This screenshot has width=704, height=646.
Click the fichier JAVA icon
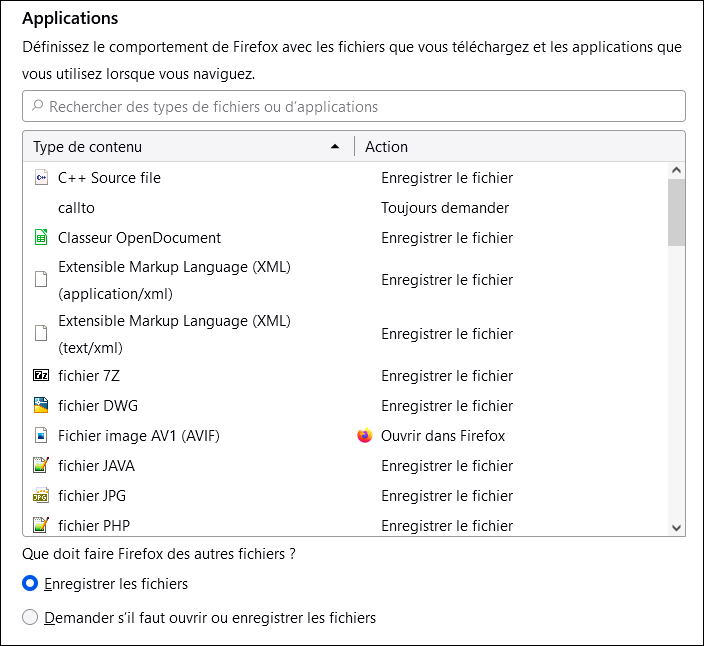point(41,466)
